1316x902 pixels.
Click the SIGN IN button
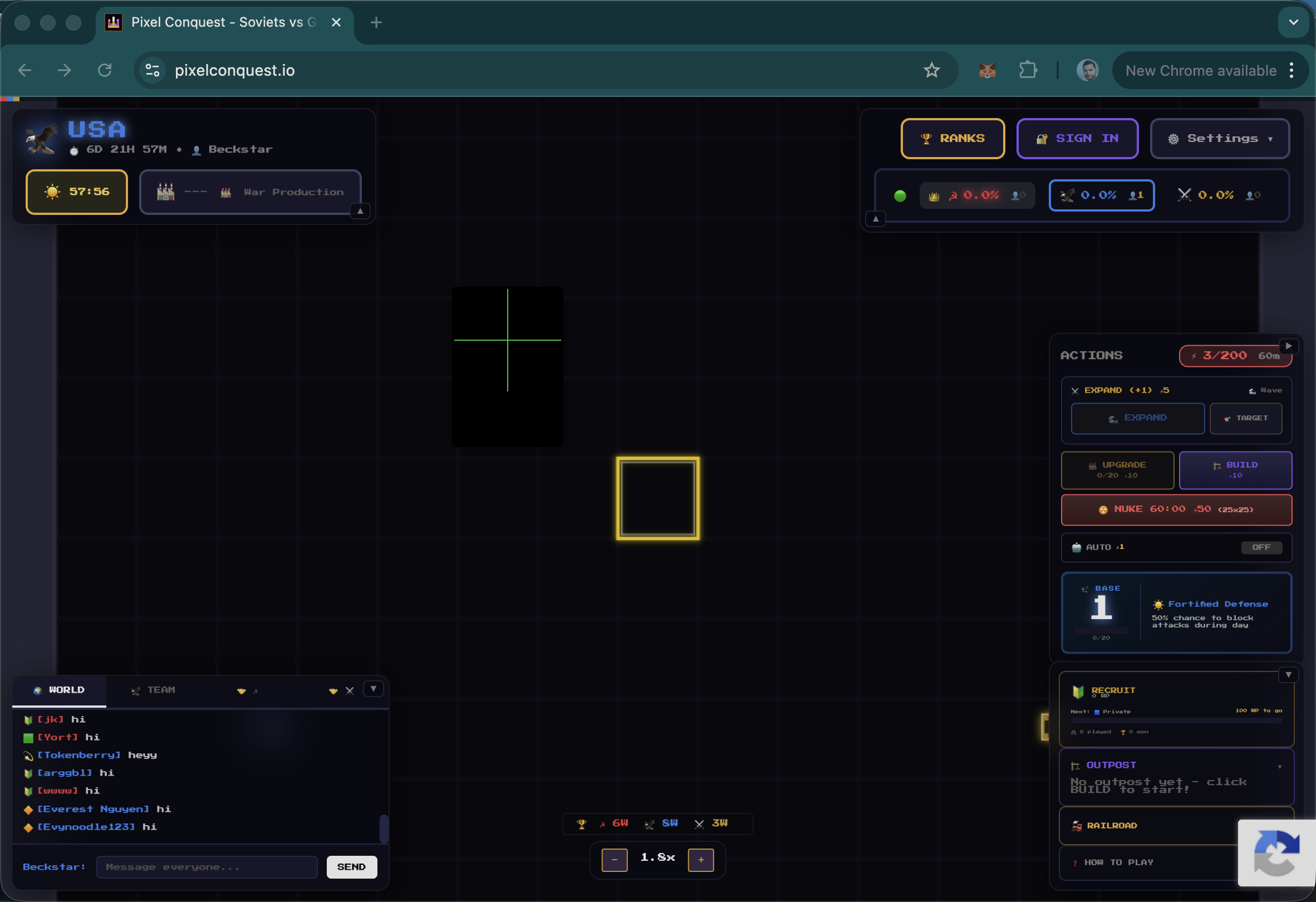(x=1077, y=138)
